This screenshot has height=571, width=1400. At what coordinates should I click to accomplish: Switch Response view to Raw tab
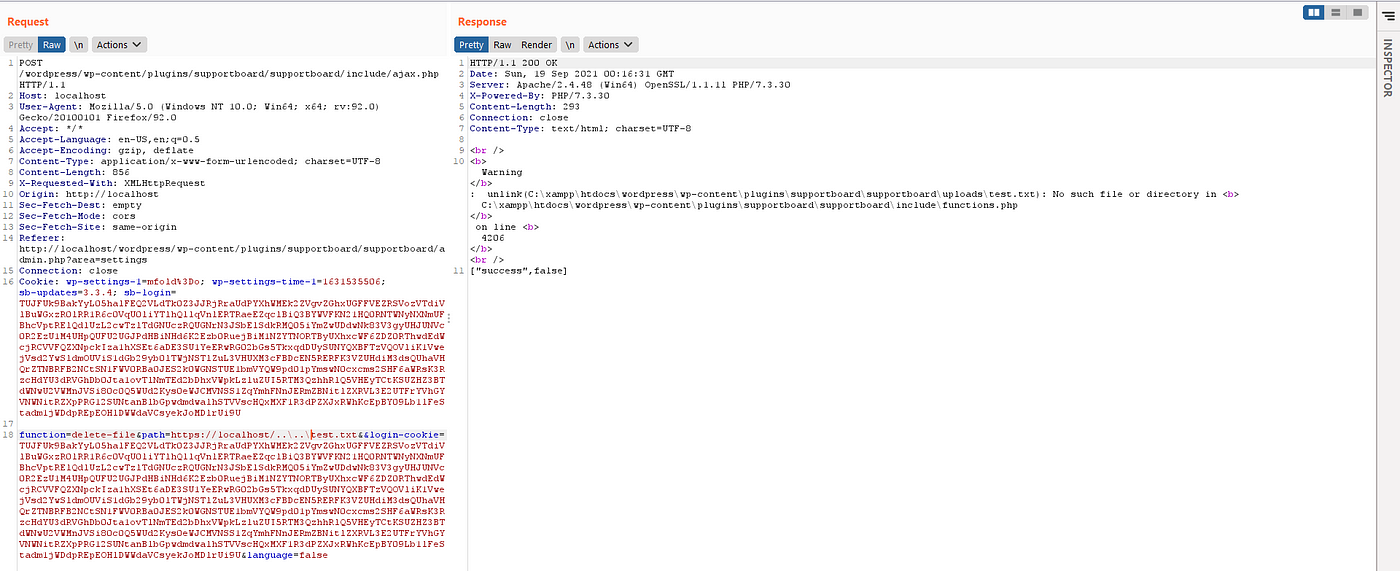coord(502,45)
